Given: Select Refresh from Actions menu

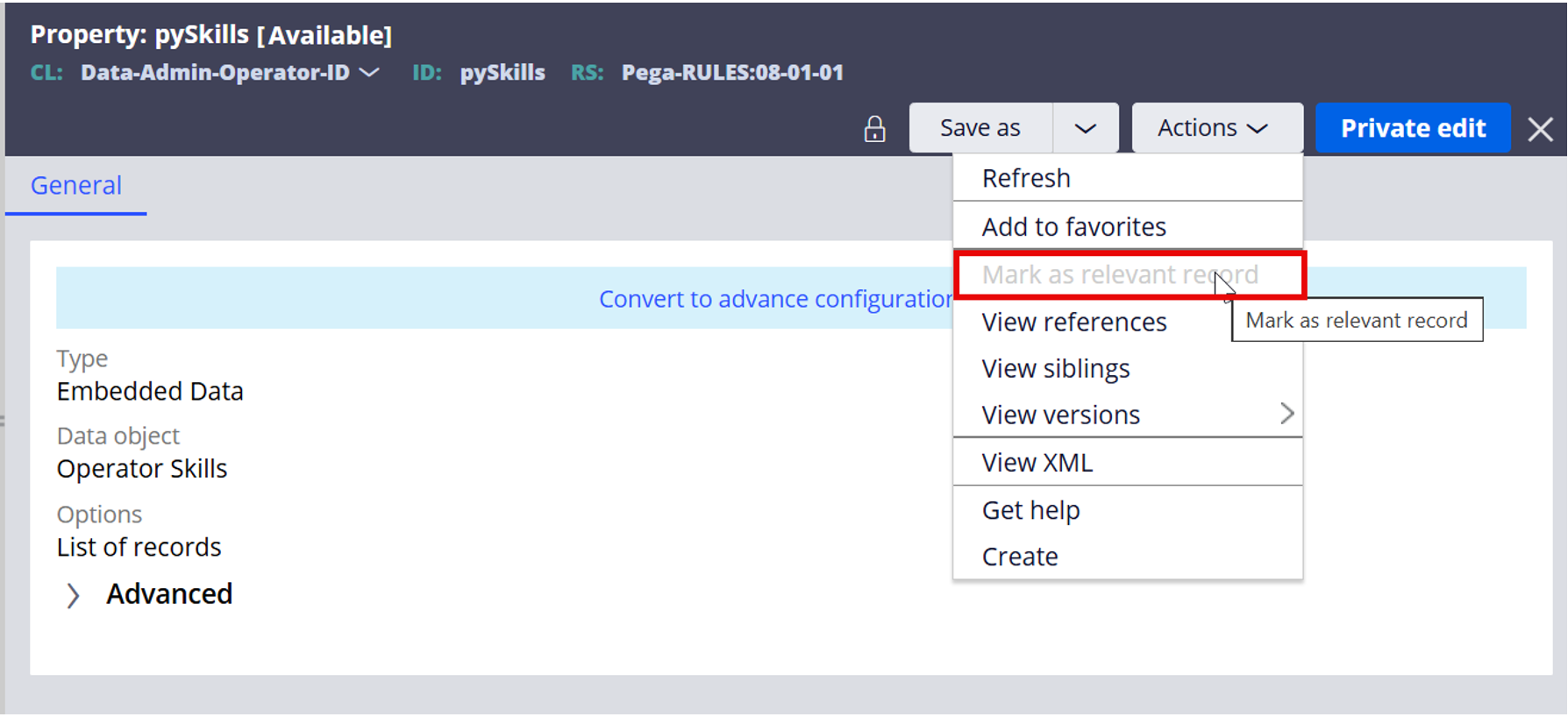Looking at the screenshot, I should point(1026,179).
